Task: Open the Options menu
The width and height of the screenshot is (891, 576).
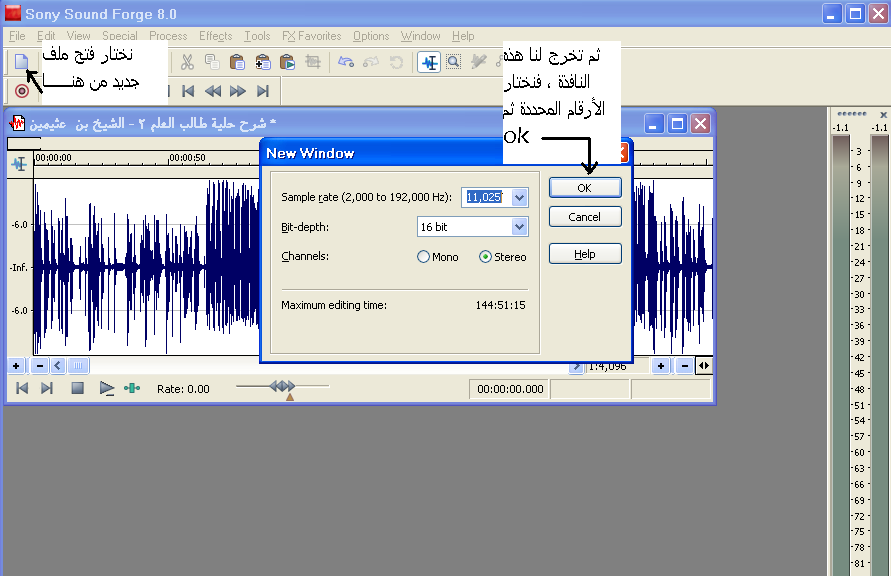Action: [x=371, y=36]
